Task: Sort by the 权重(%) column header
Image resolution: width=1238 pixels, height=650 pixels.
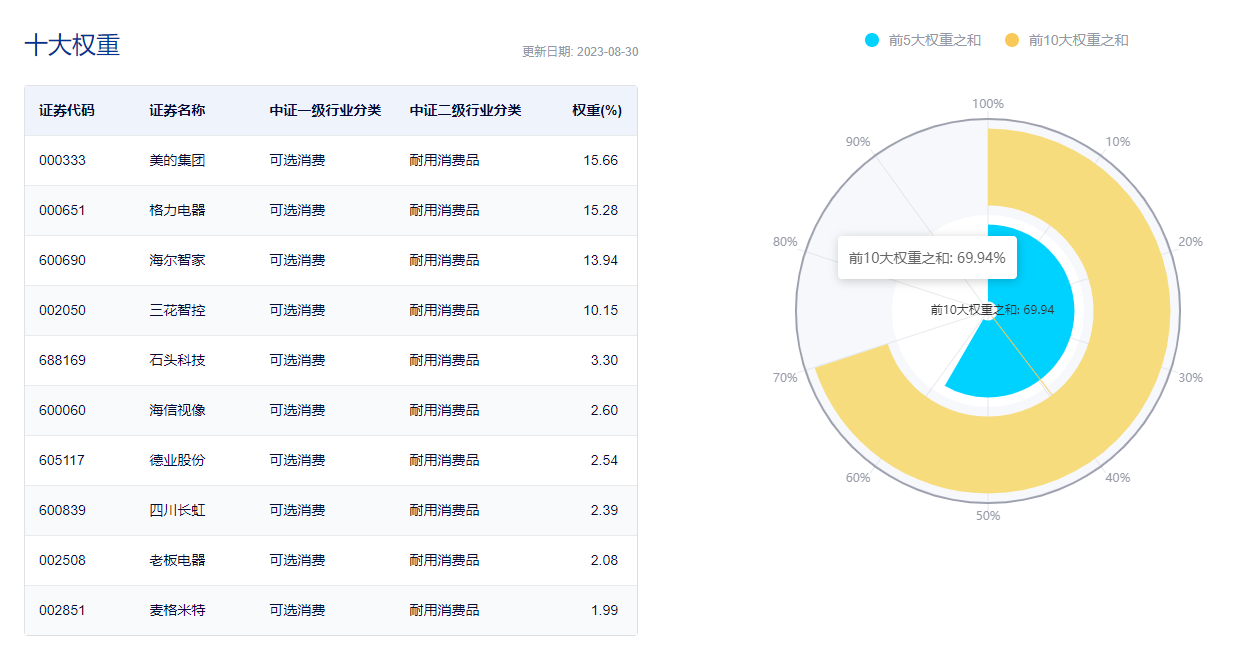Action: [598, 111]
